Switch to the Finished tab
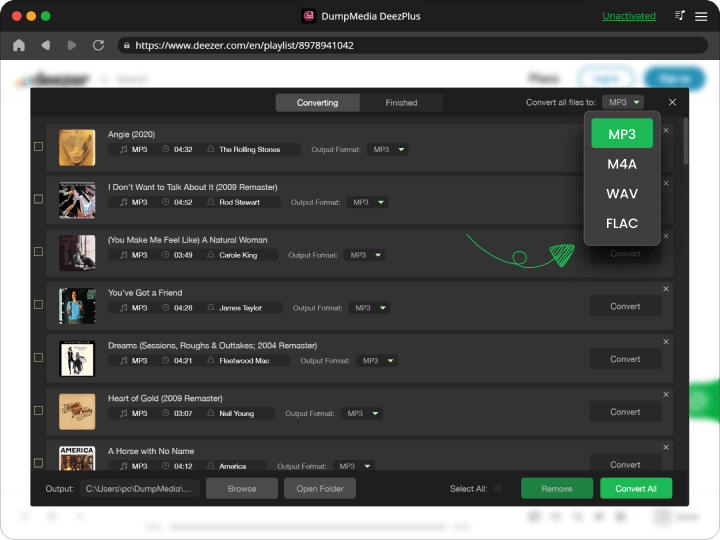Viewport: 720px width, 540px height. point(401,103)
